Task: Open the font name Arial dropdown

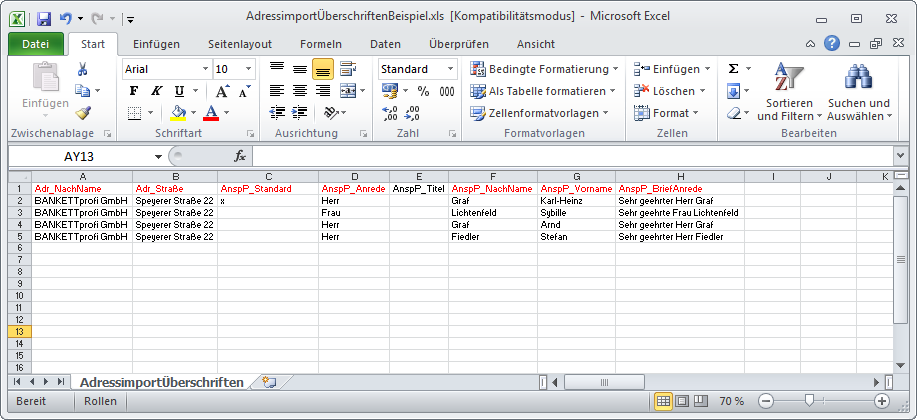Action: [205, 69]
